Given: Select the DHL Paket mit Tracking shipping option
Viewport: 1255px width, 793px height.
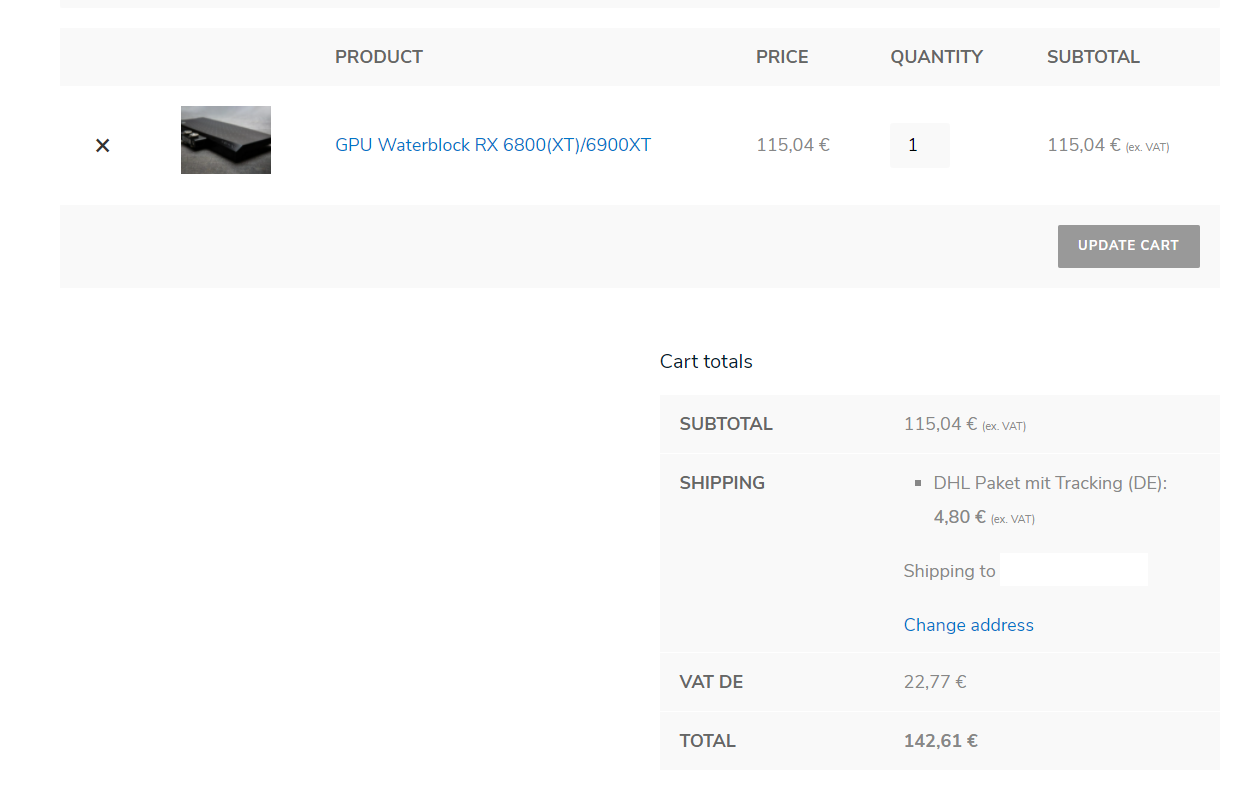Looking at the screenshot, I should click(1049, 483).
